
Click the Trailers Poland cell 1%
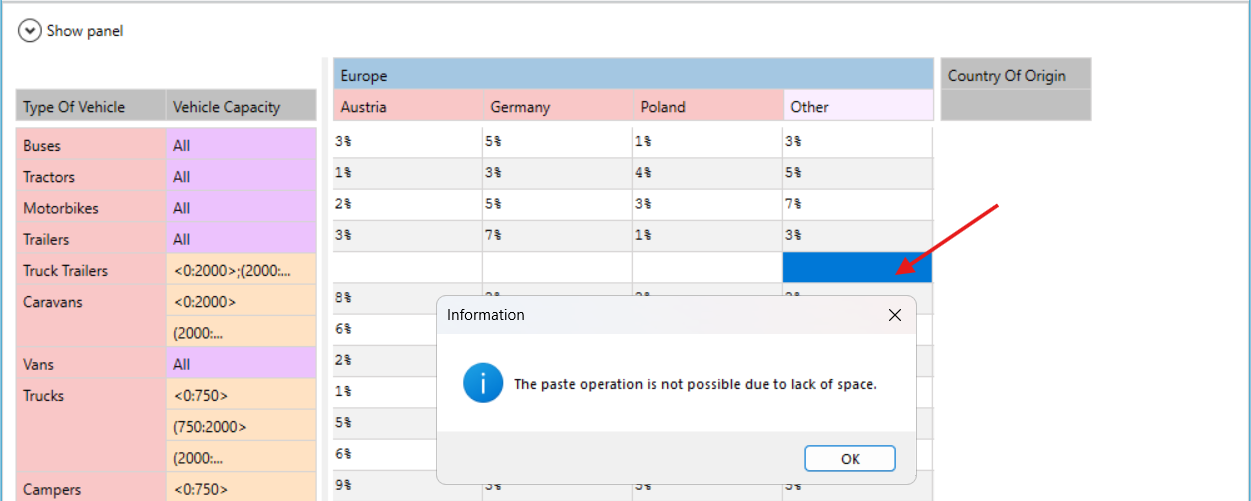click(707, 235)
